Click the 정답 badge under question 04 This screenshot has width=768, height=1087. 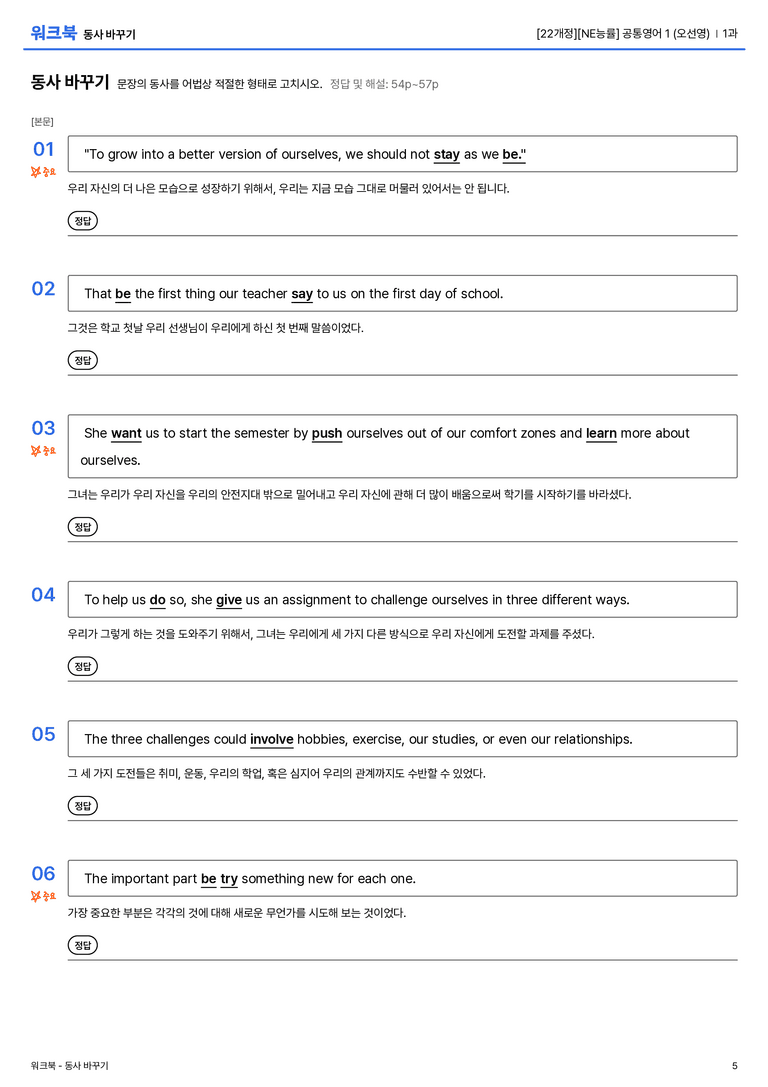(82, 666)
